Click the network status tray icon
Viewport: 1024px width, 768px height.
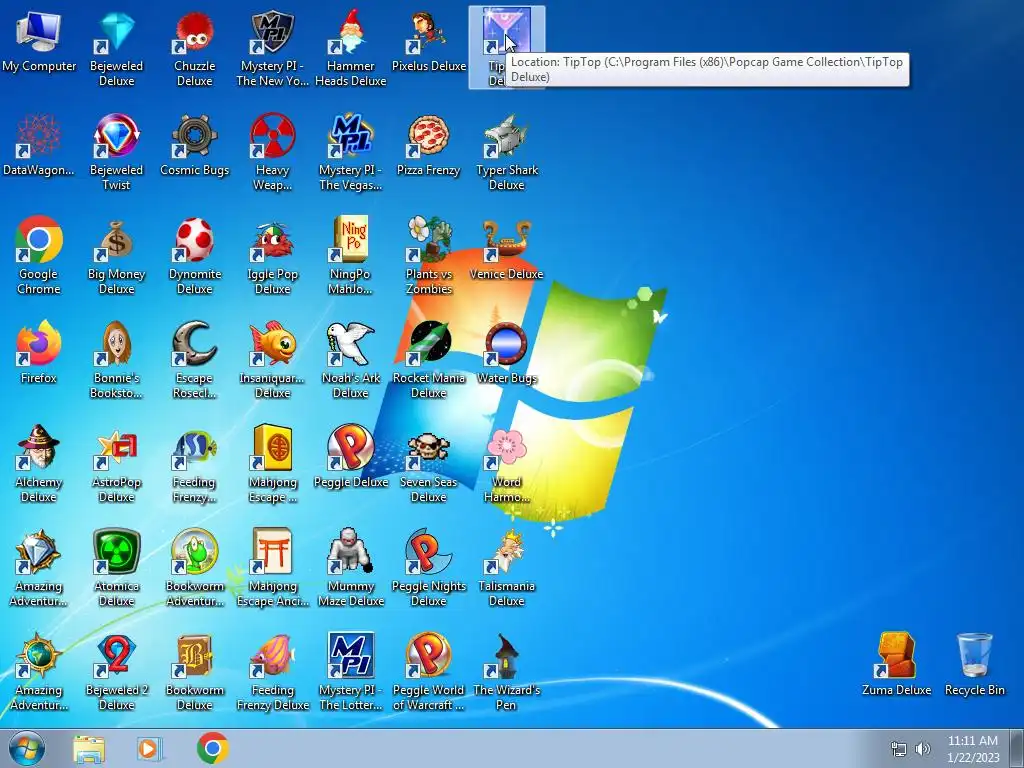tap(899, 749)
